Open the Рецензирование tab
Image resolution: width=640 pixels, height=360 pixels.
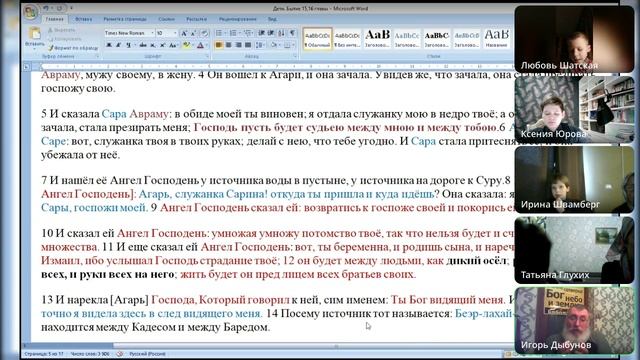[238, 19]
